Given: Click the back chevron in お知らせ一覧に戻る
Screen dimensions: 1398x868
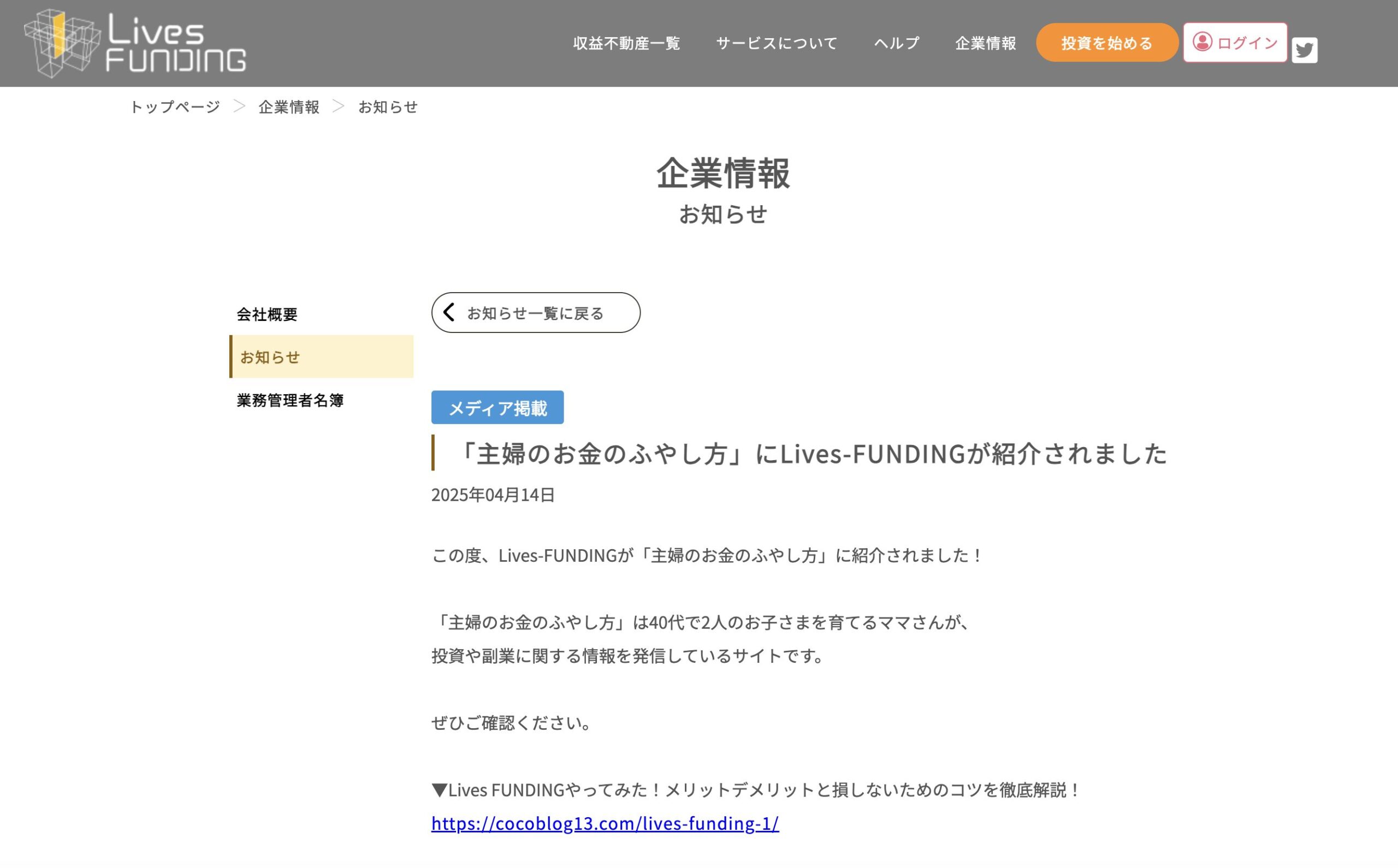Looking at the screenshot, I should coord(449,313).
